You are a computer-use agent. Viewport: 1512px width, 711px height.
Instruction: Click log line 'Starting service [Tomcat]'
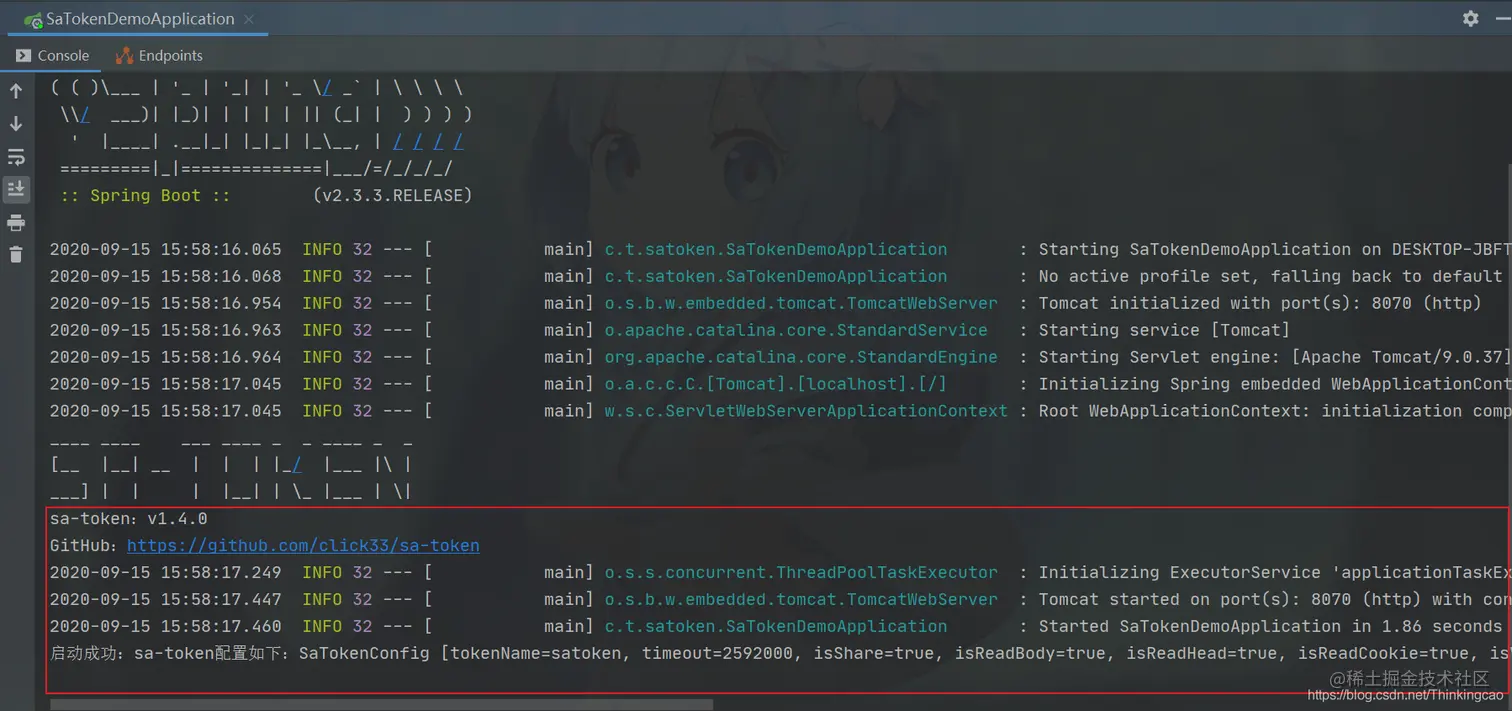tap(1164, 330)
